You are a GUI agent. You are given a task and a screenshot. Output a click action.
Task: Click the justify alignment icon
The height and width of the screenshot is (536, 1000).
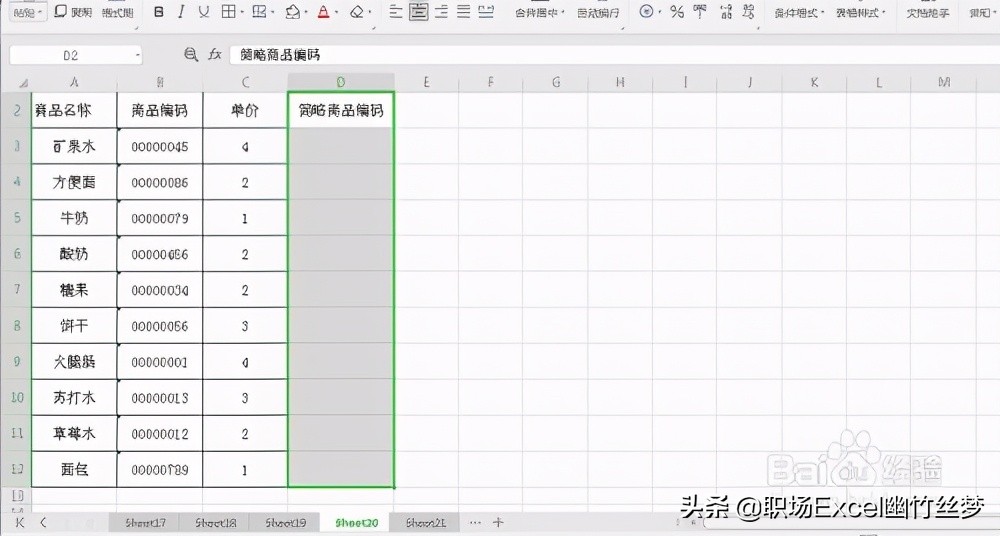[464, 11]
